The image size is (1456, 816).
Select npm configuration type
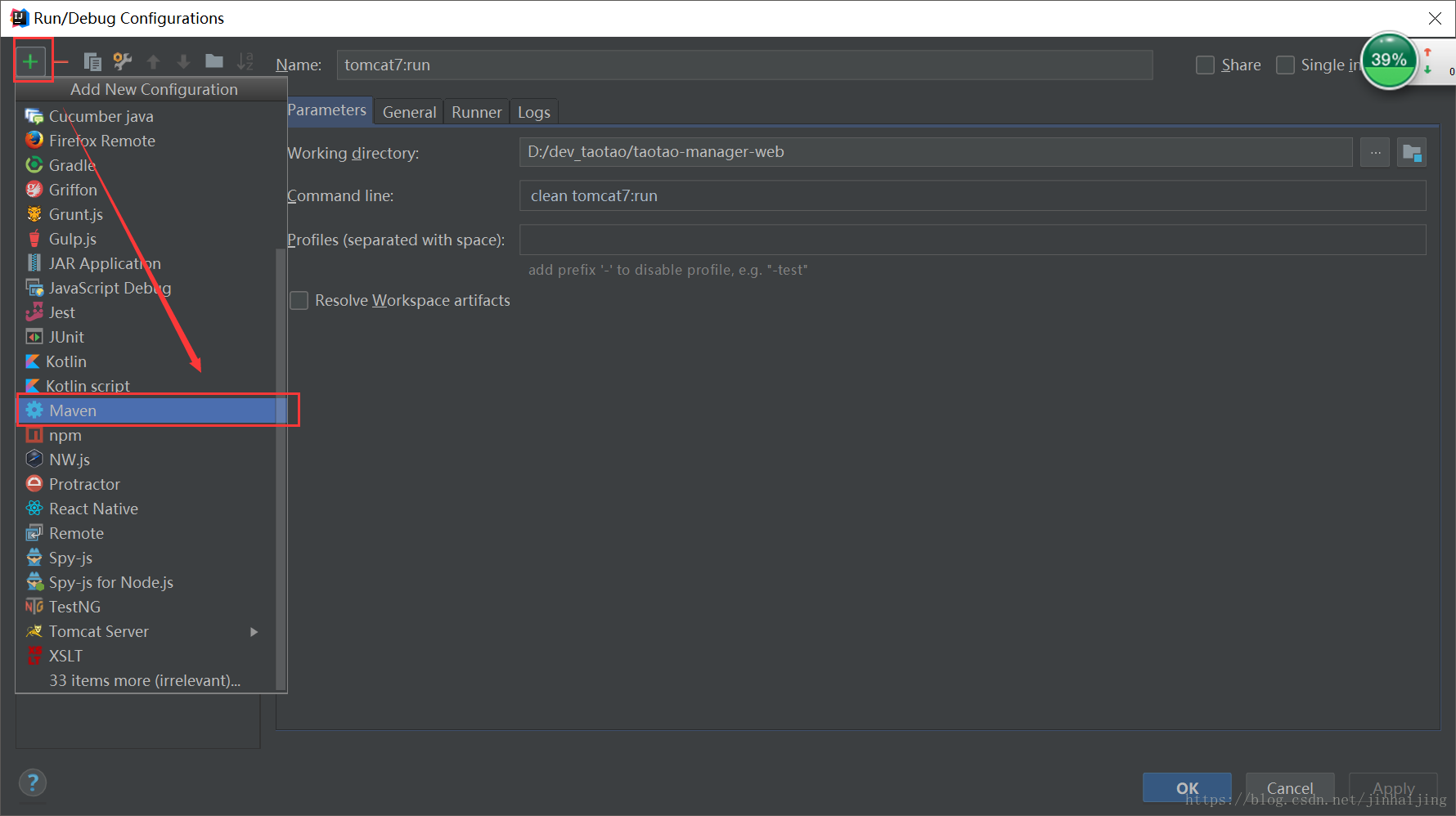(147, 435)
